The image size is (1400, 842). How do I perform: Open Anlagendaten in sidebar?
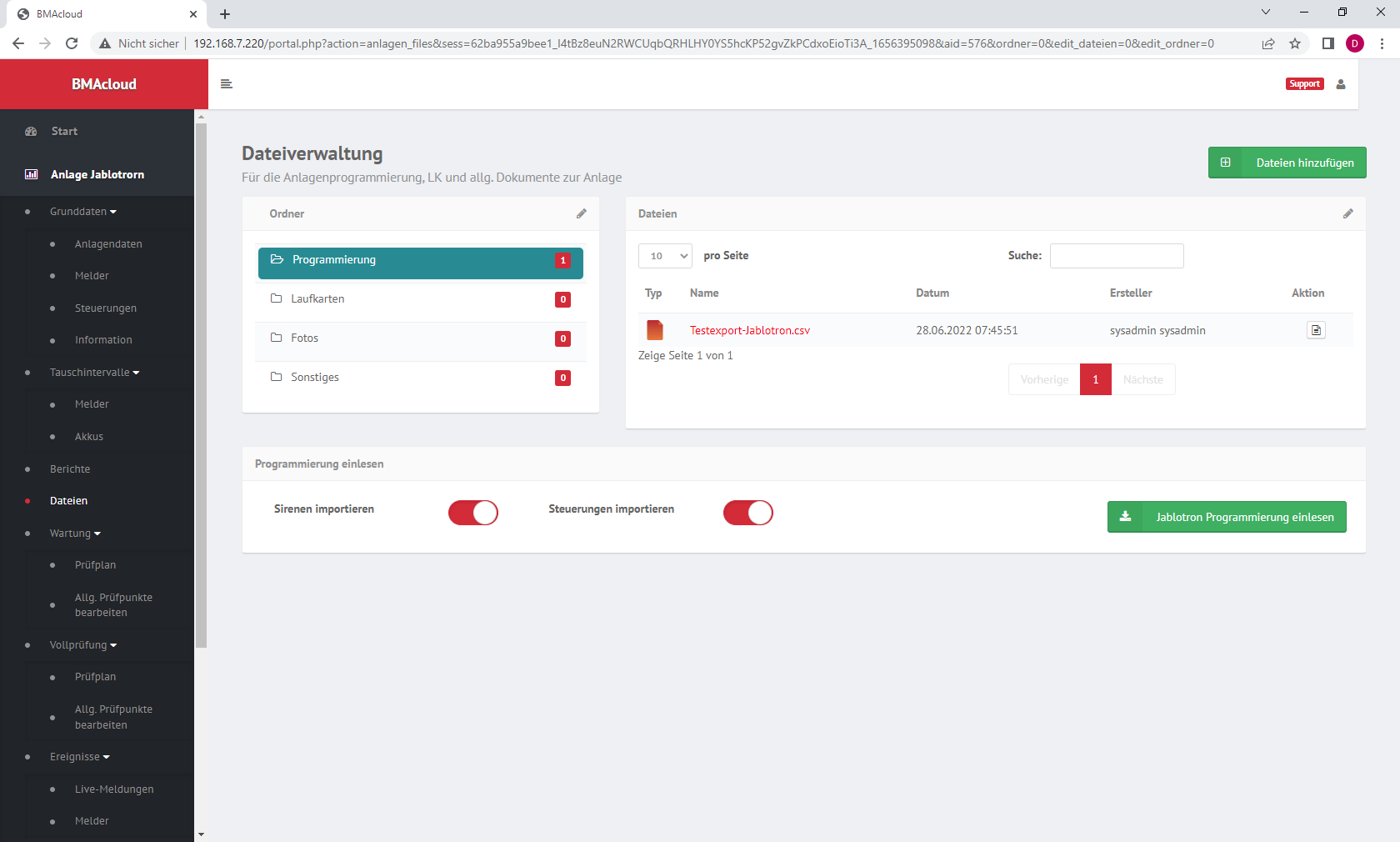pos(108,244)
